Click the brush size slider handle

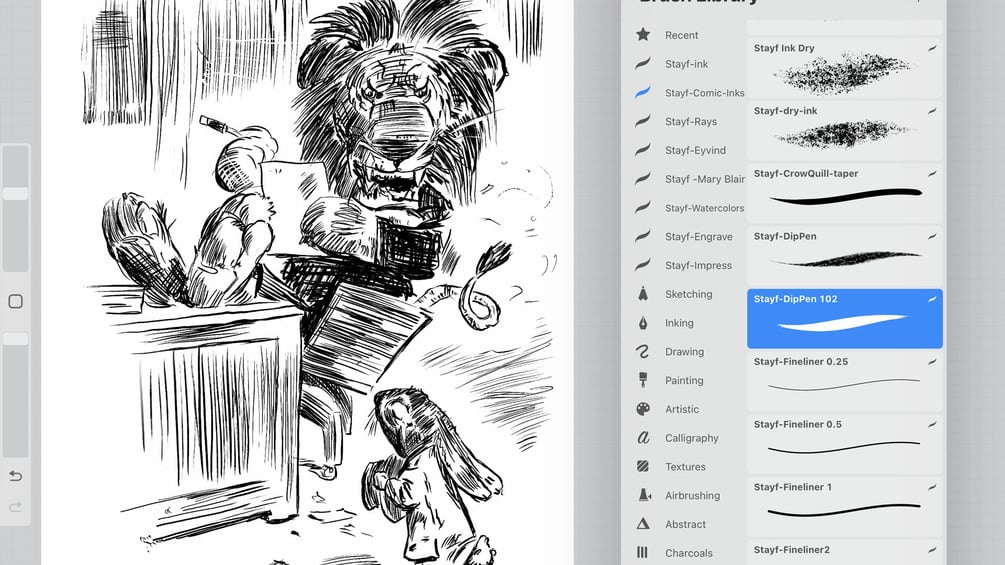click(x=15, y=193)
